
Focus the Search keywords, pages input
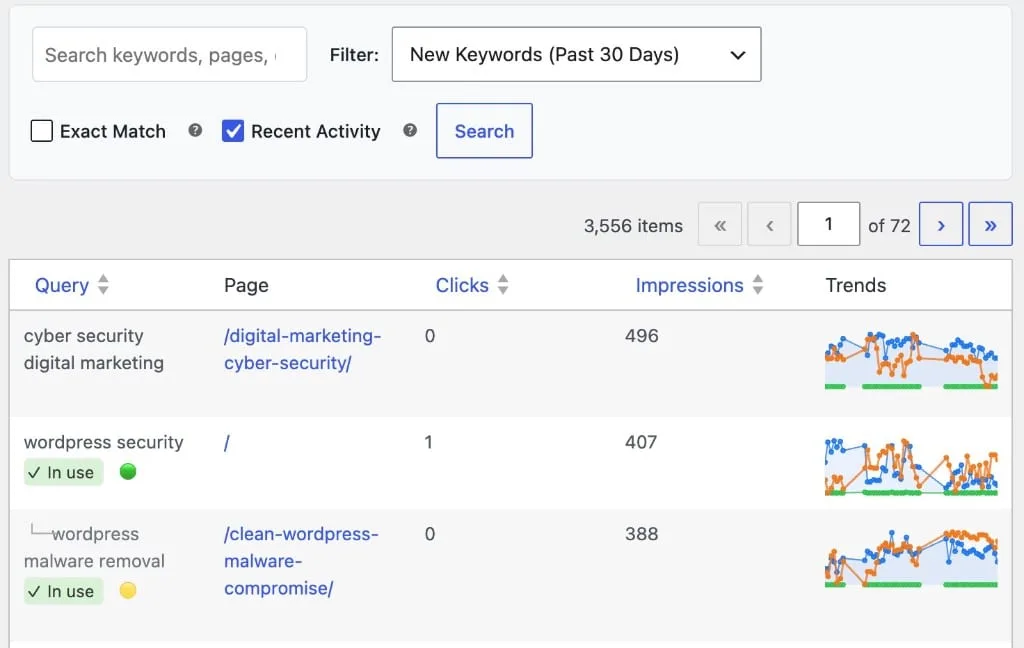[169, 54]
